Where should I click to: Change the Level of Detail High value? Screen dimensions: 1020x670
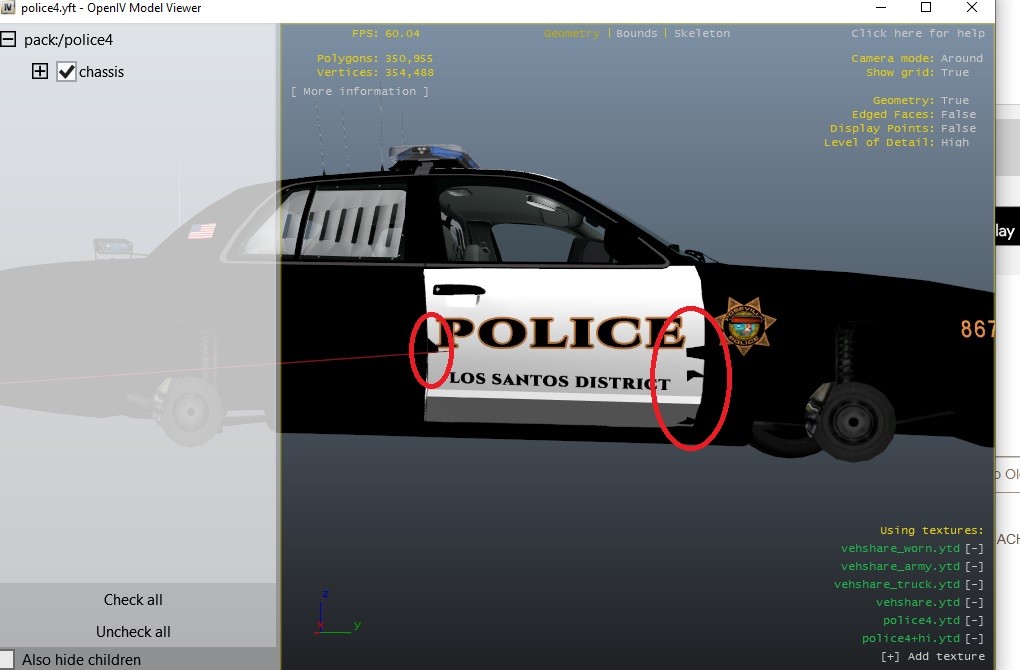955,142
